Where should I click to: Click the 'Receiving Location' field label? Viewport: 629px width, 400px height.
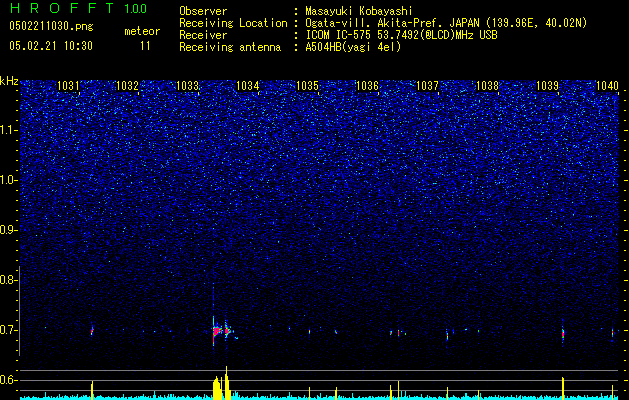[233, 23]
